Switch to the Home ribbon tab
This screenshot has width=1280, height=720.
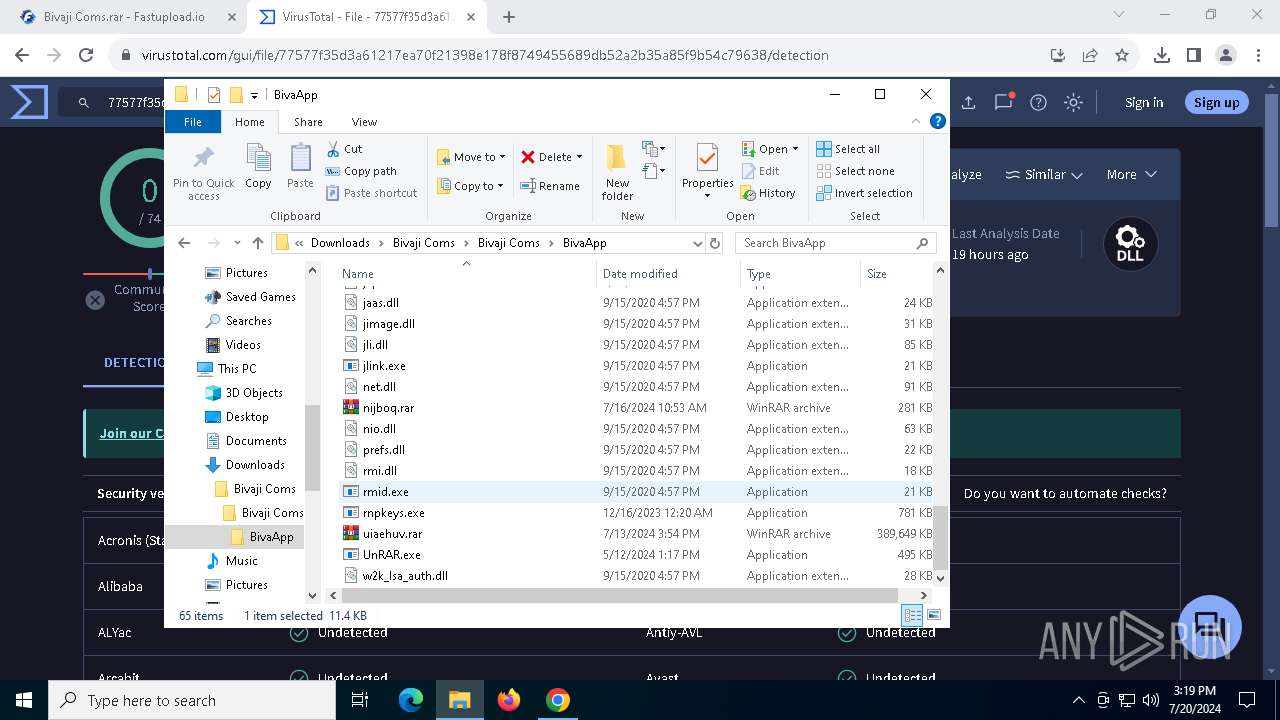coord(250,122)
